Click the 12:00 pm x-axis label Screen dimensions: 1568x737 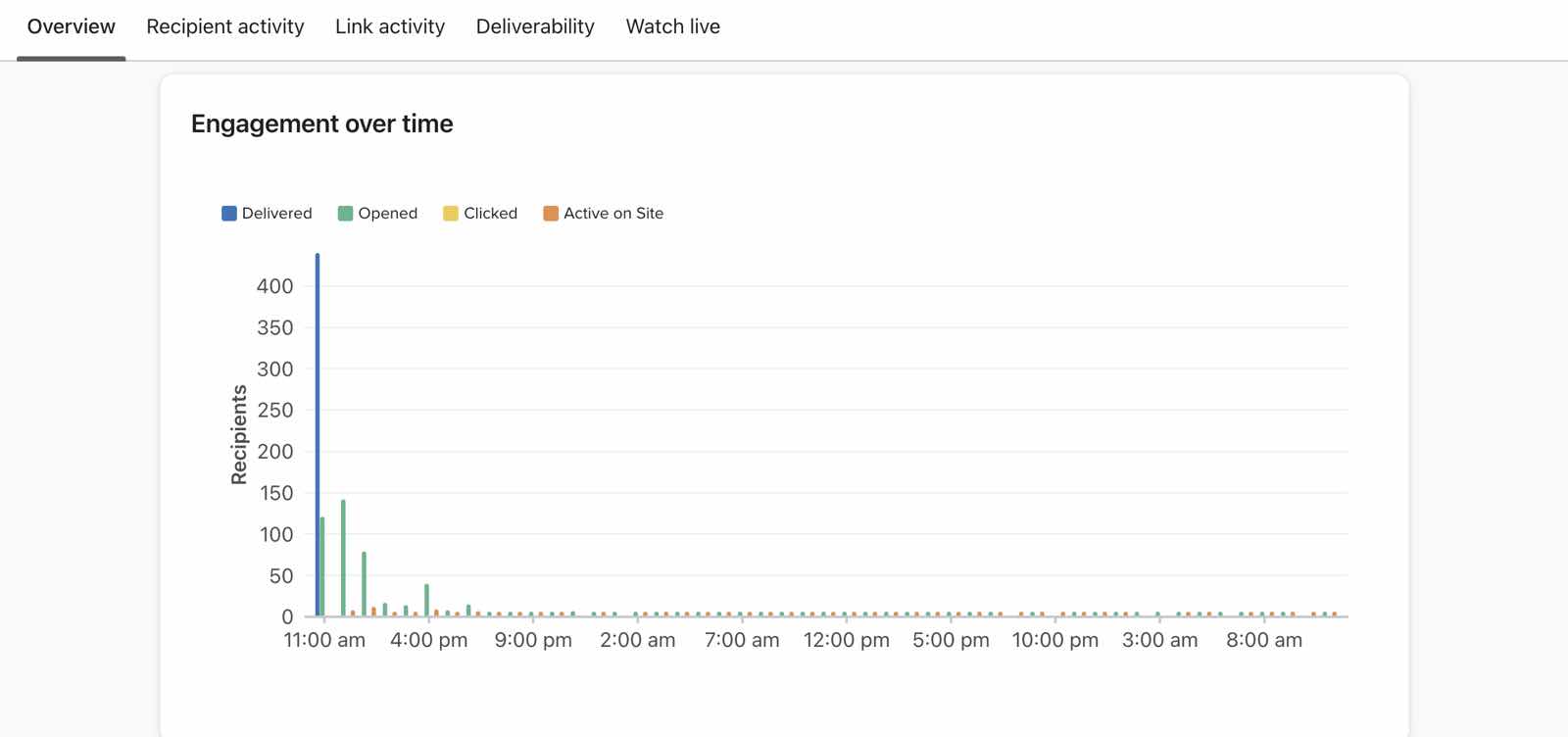847,641
